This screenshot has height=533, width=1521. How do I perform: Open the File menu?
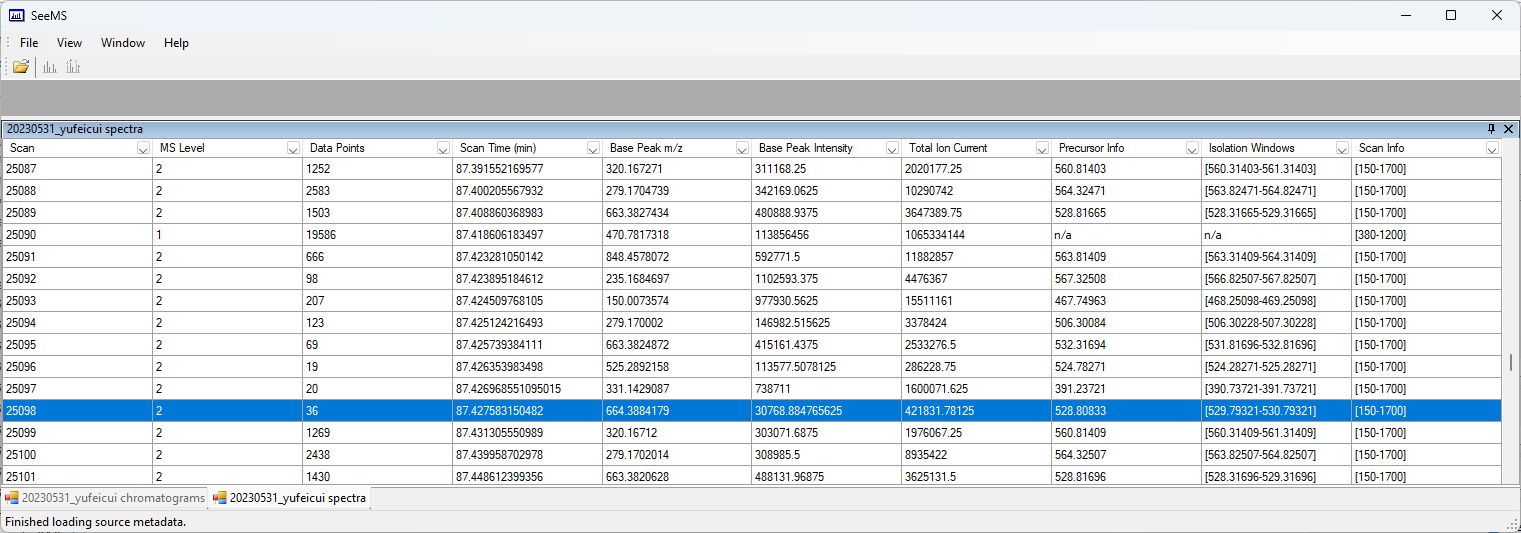coord(29,43)
